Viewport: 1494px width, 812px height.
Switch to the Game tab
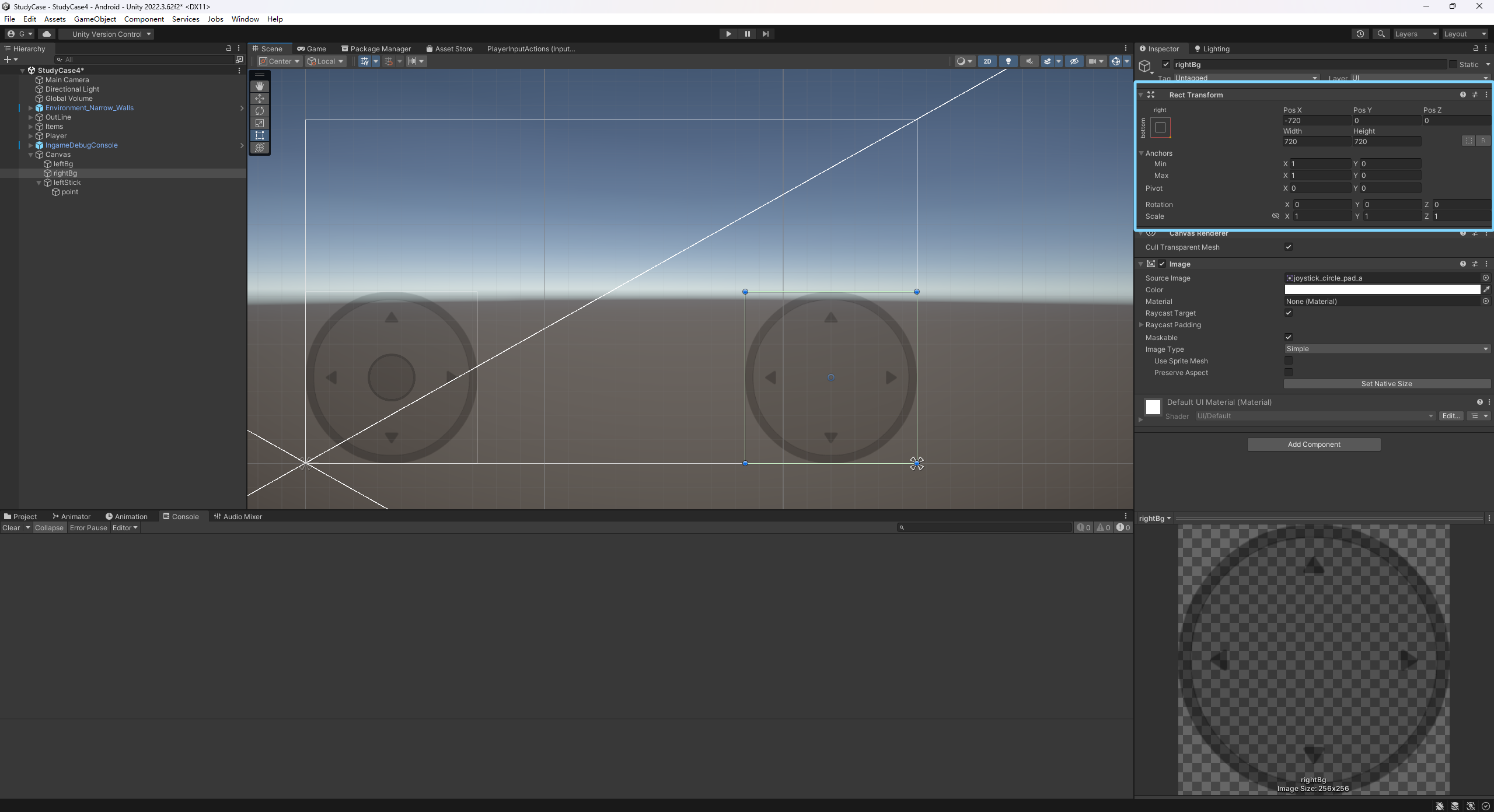tap(312, 48)
